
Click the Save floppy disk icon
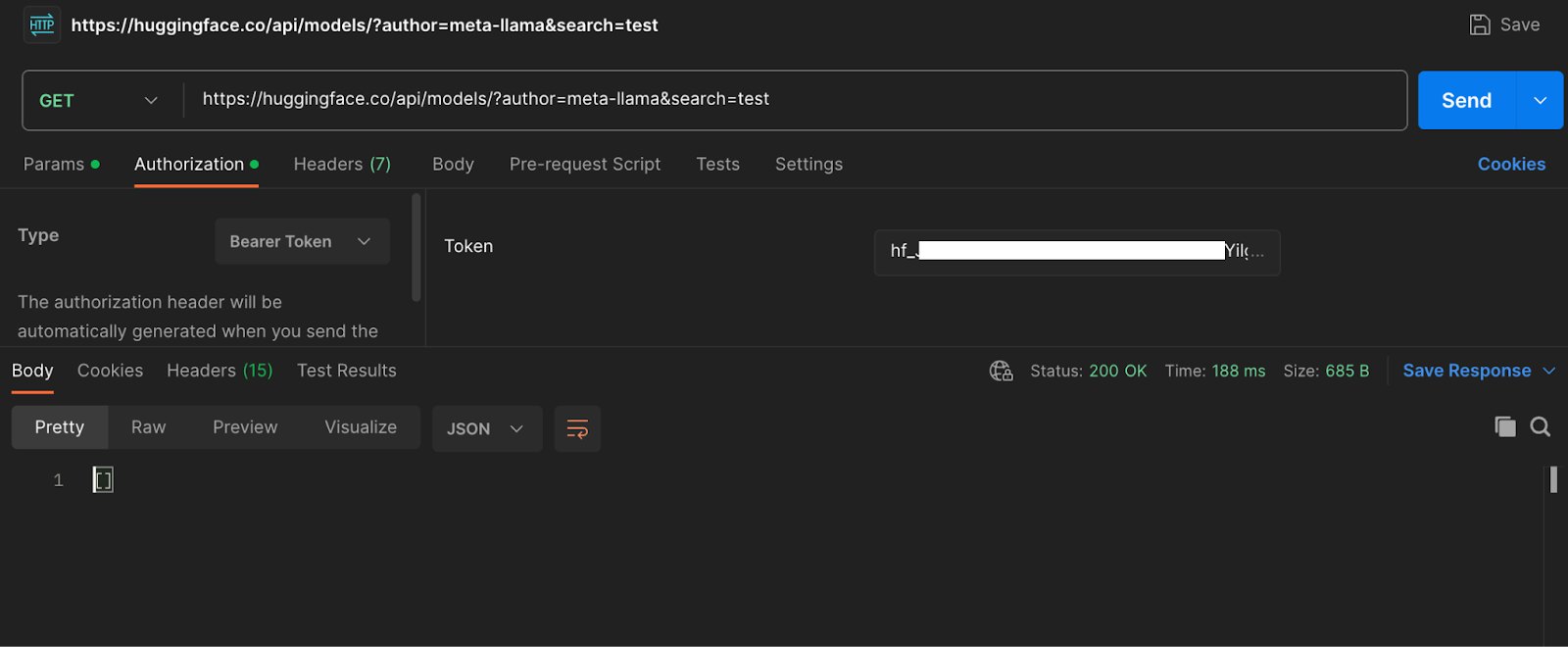point(1480,25)
